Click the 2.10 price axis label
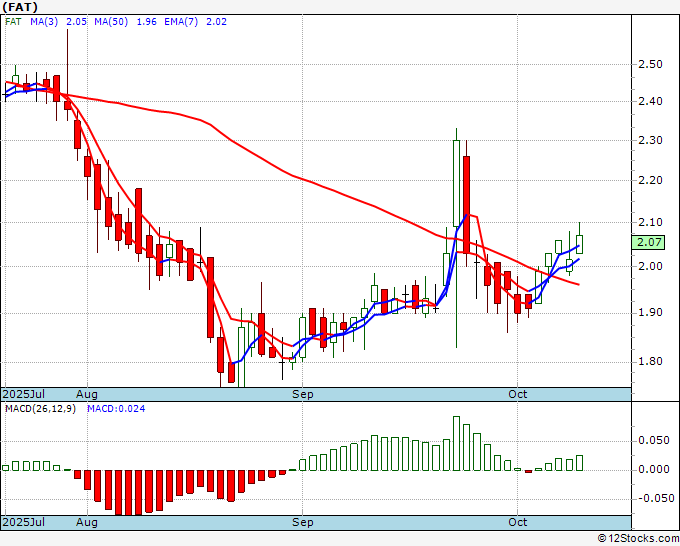 650,222
